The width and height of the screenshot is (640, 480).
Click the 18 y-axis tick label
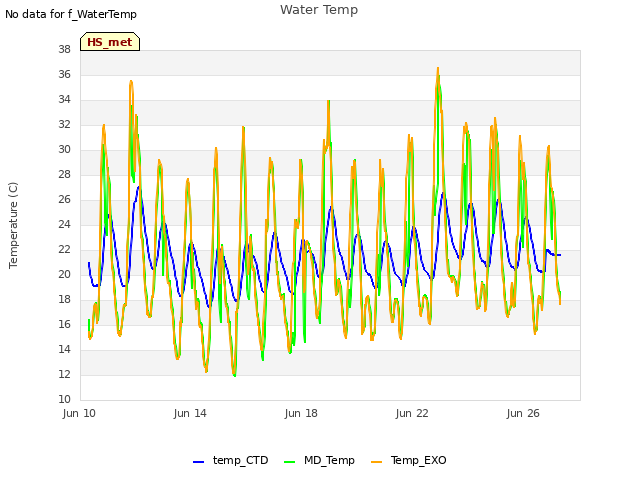pyautogui.click(x=64, y=299)
